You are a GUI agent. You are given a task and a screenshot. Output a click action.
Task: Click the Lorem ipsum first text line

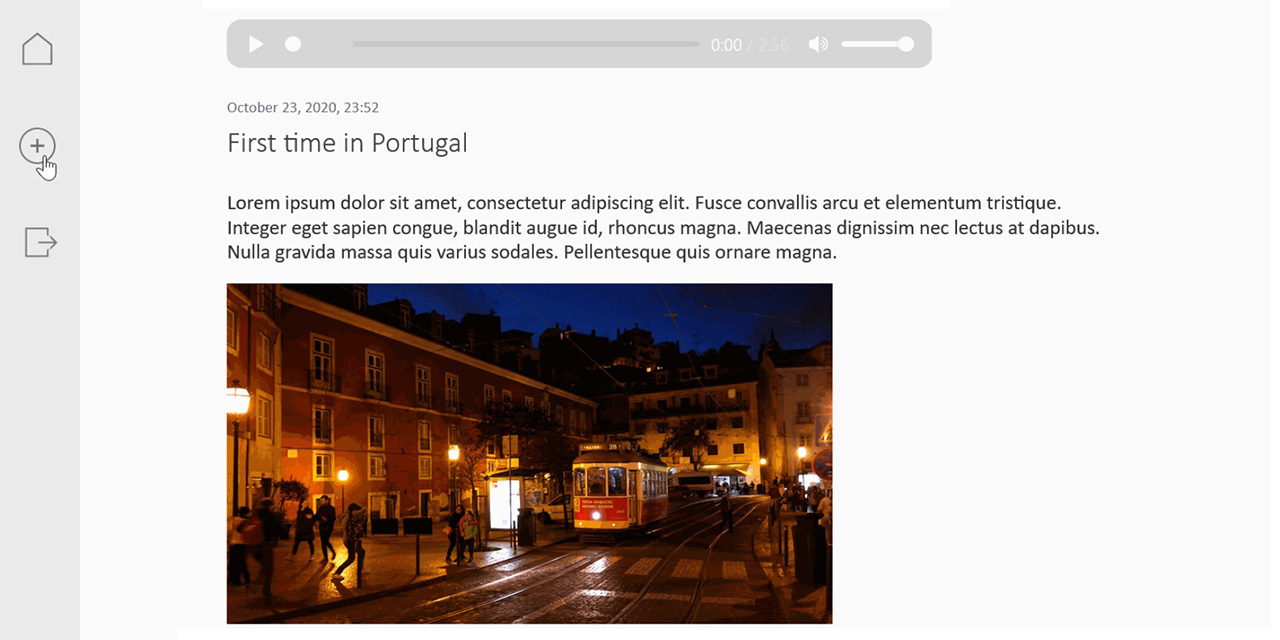tap(644, 203)
